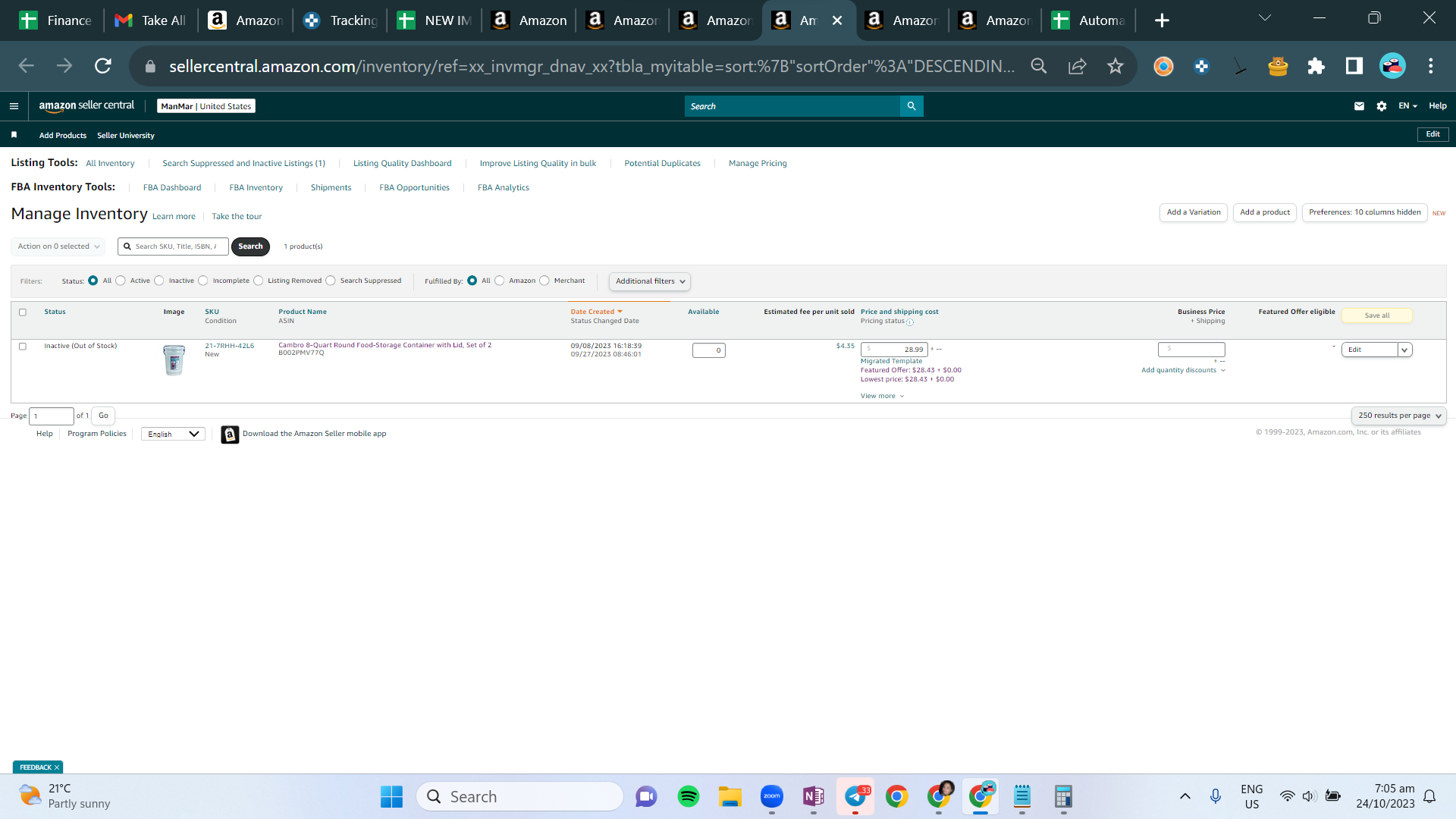Select the Active status filter
The width and height of the screenshot is (1456, 819).
121,281
